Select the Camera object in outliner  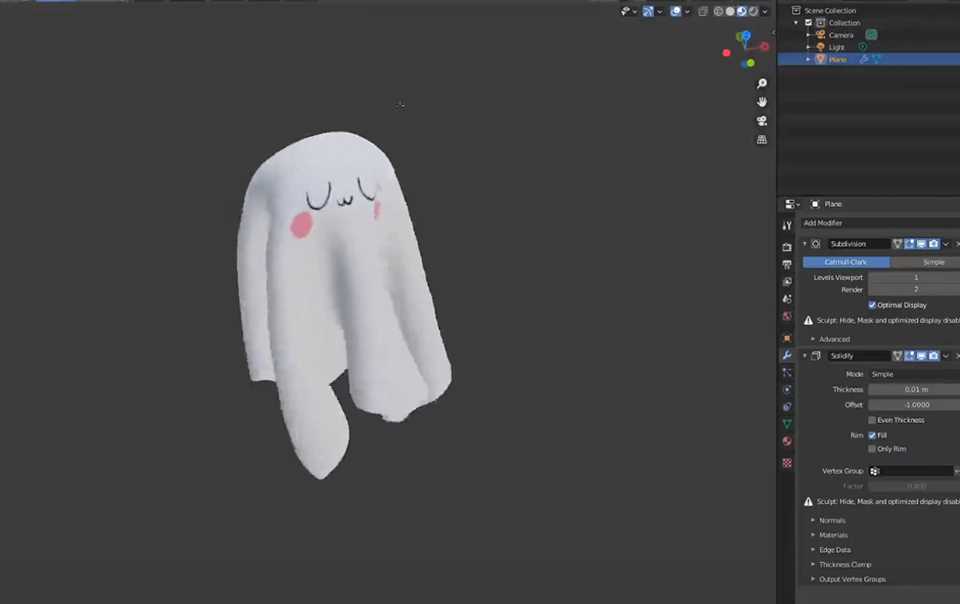pyautogui.click(x=841, y=35)
